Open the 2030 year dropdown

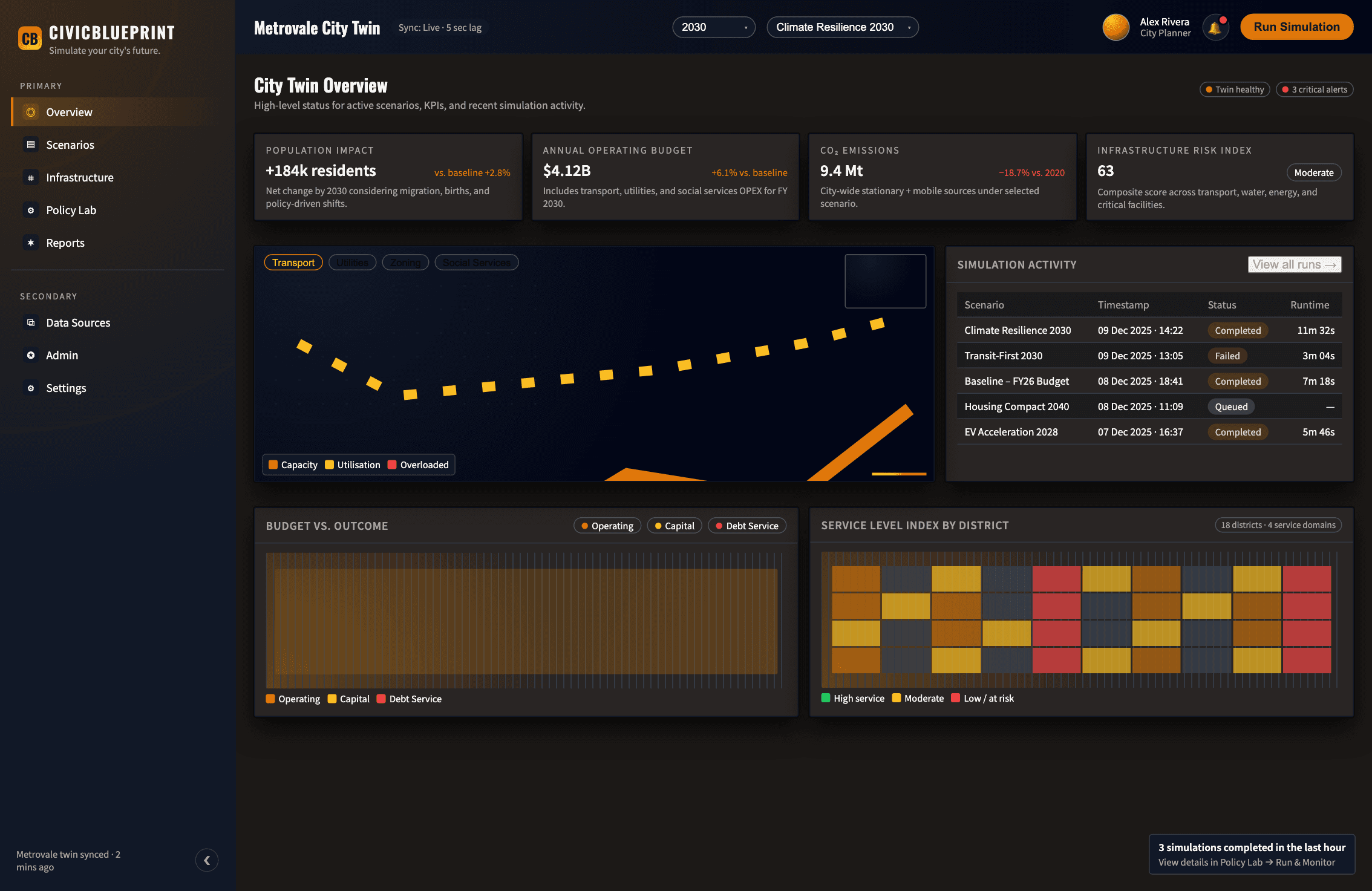713,28
